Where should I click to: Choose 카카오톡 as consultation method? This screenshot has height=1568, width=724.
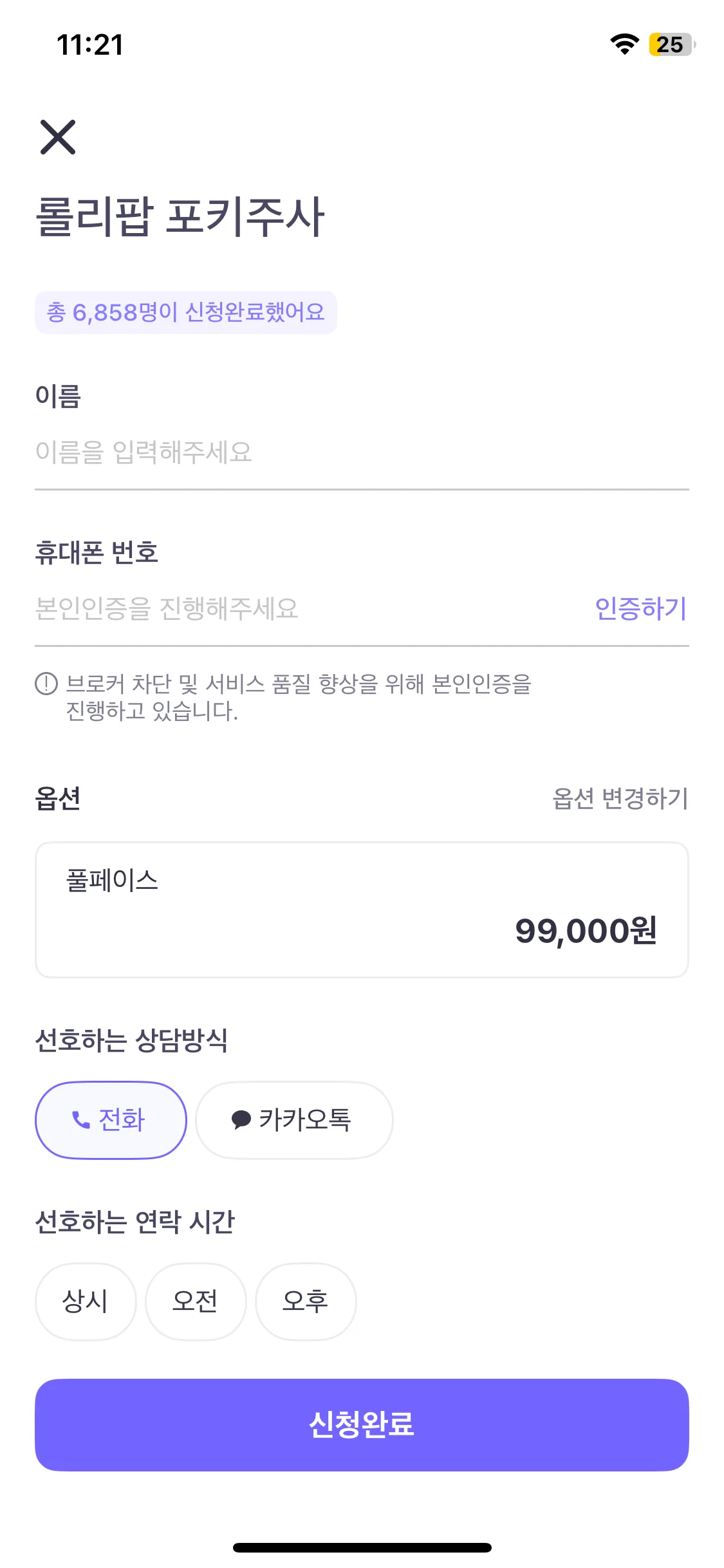point(294,1120)
